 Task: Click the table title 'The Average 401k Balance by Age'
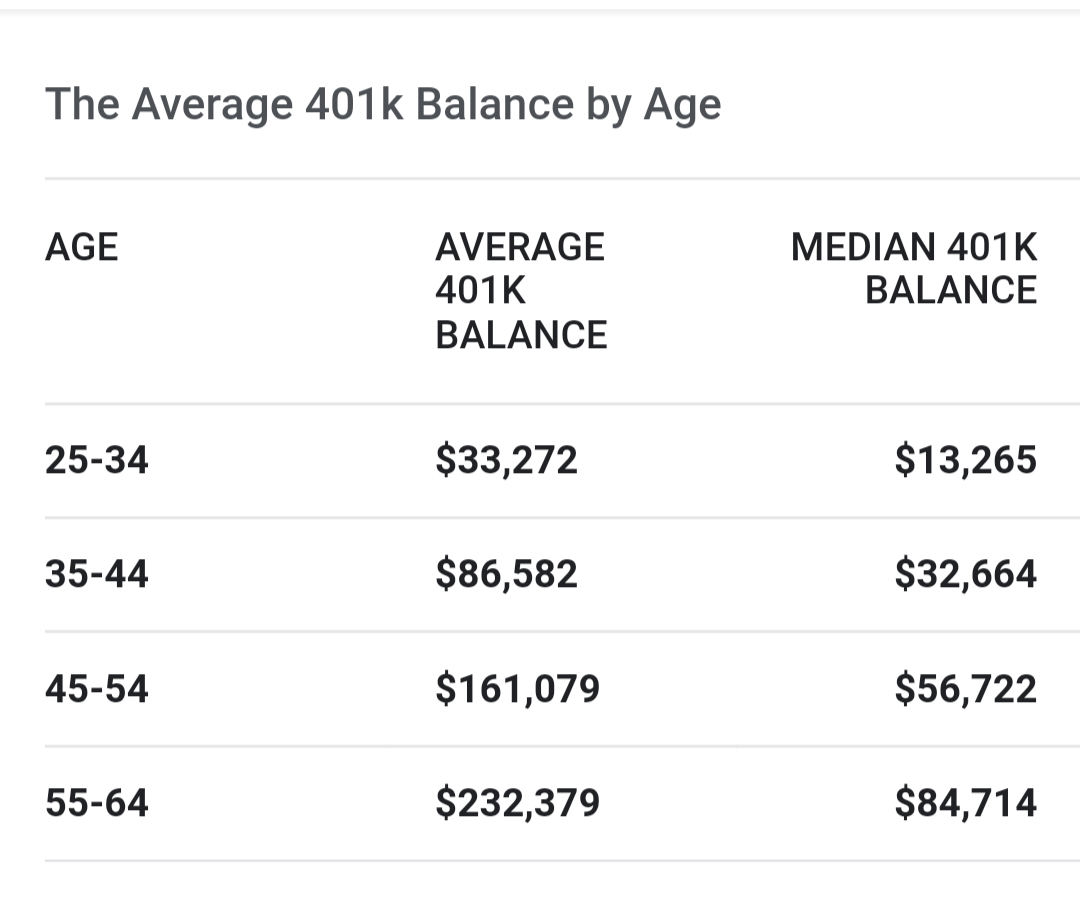(383, 105)
